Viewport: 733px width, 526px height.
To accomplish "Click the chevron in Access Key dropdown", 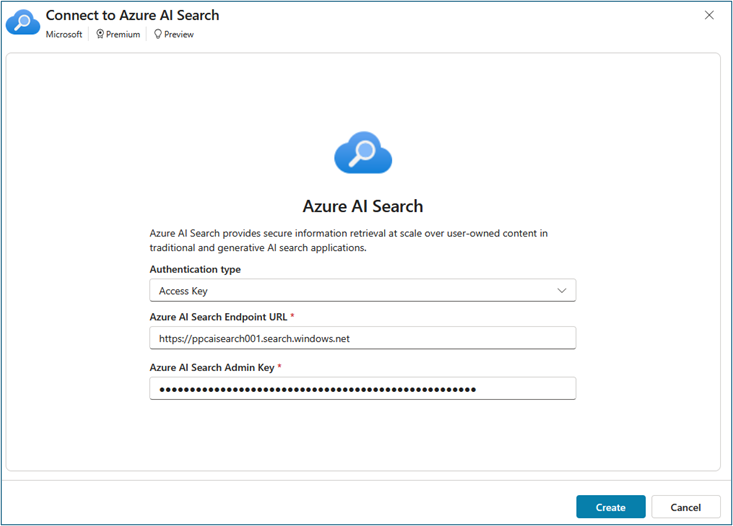I will pyautogui.click(x=562, y=290).
